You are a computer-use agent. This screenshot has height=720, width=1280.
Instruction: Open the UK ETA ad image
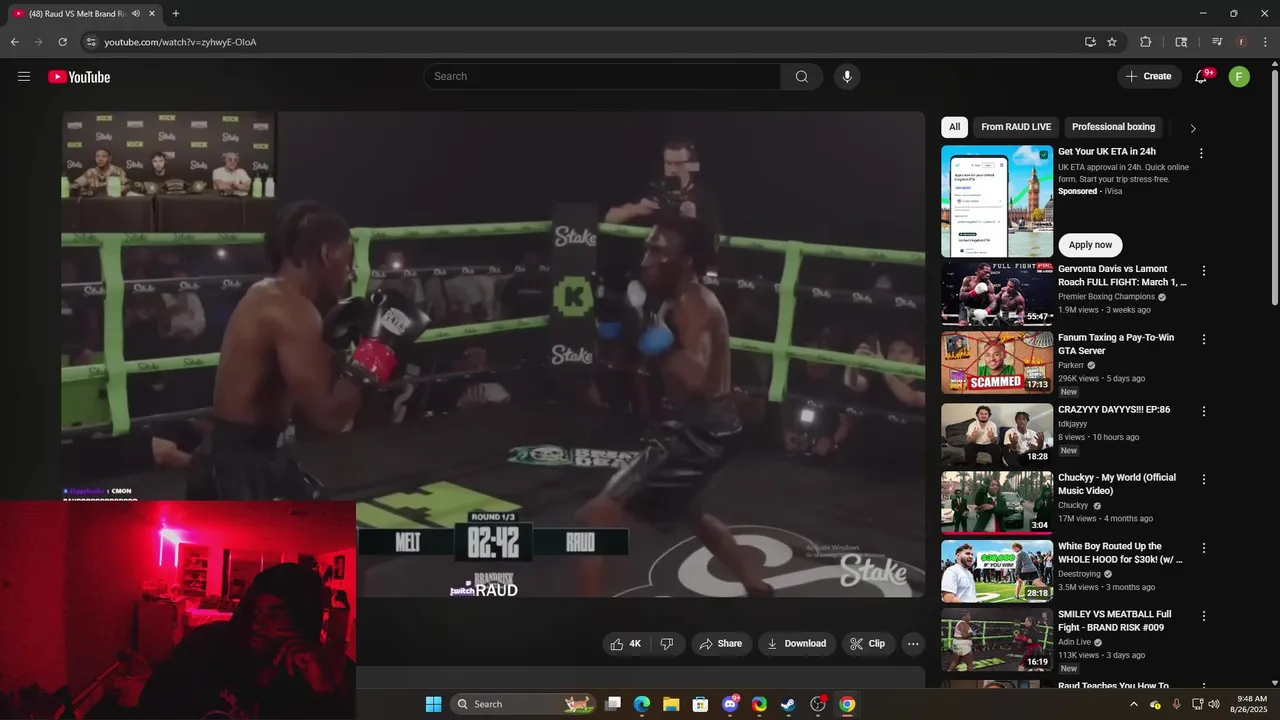(997, 202)
